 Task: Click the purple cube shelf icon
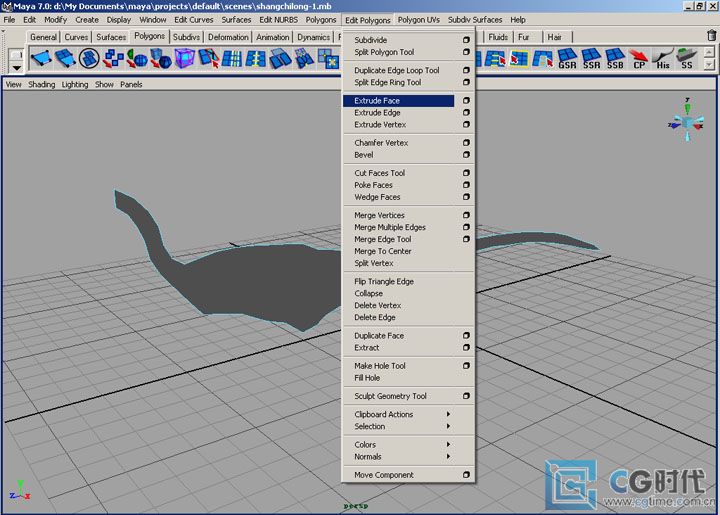185,59
